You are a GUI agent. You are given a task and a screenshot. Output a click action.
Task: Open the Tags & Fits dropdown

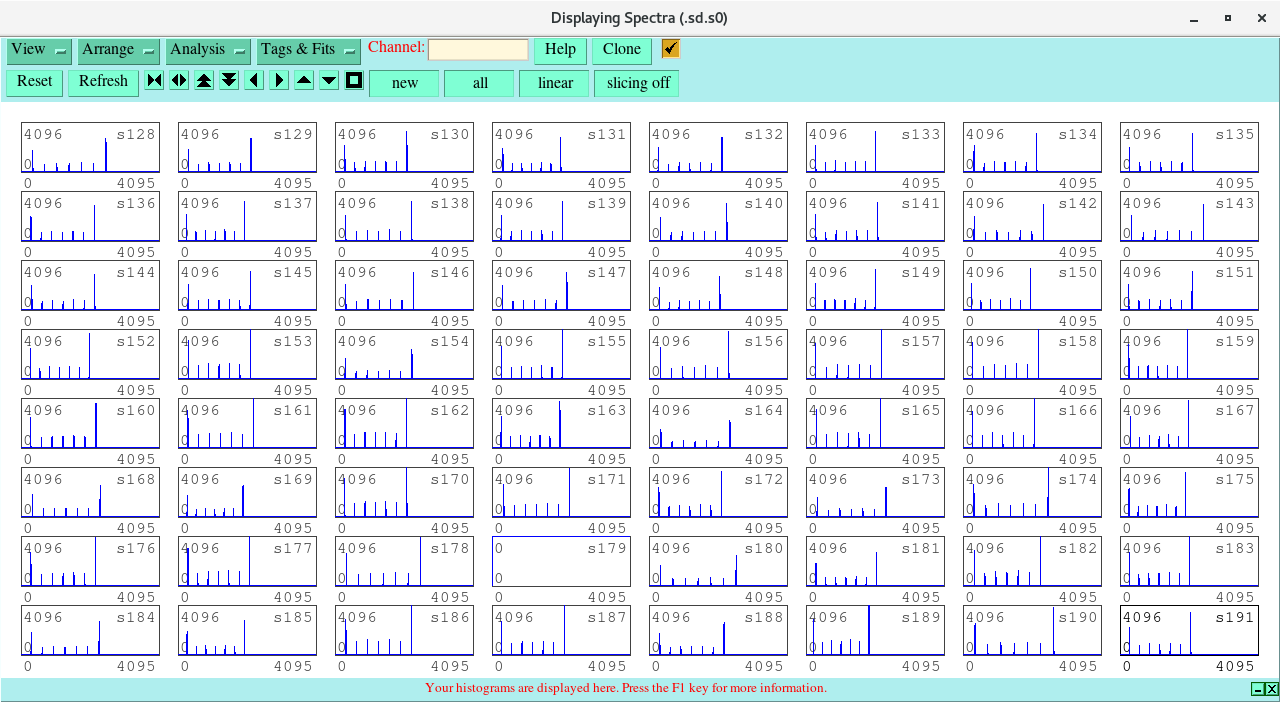pyautogui.click(x=308, y=50)
